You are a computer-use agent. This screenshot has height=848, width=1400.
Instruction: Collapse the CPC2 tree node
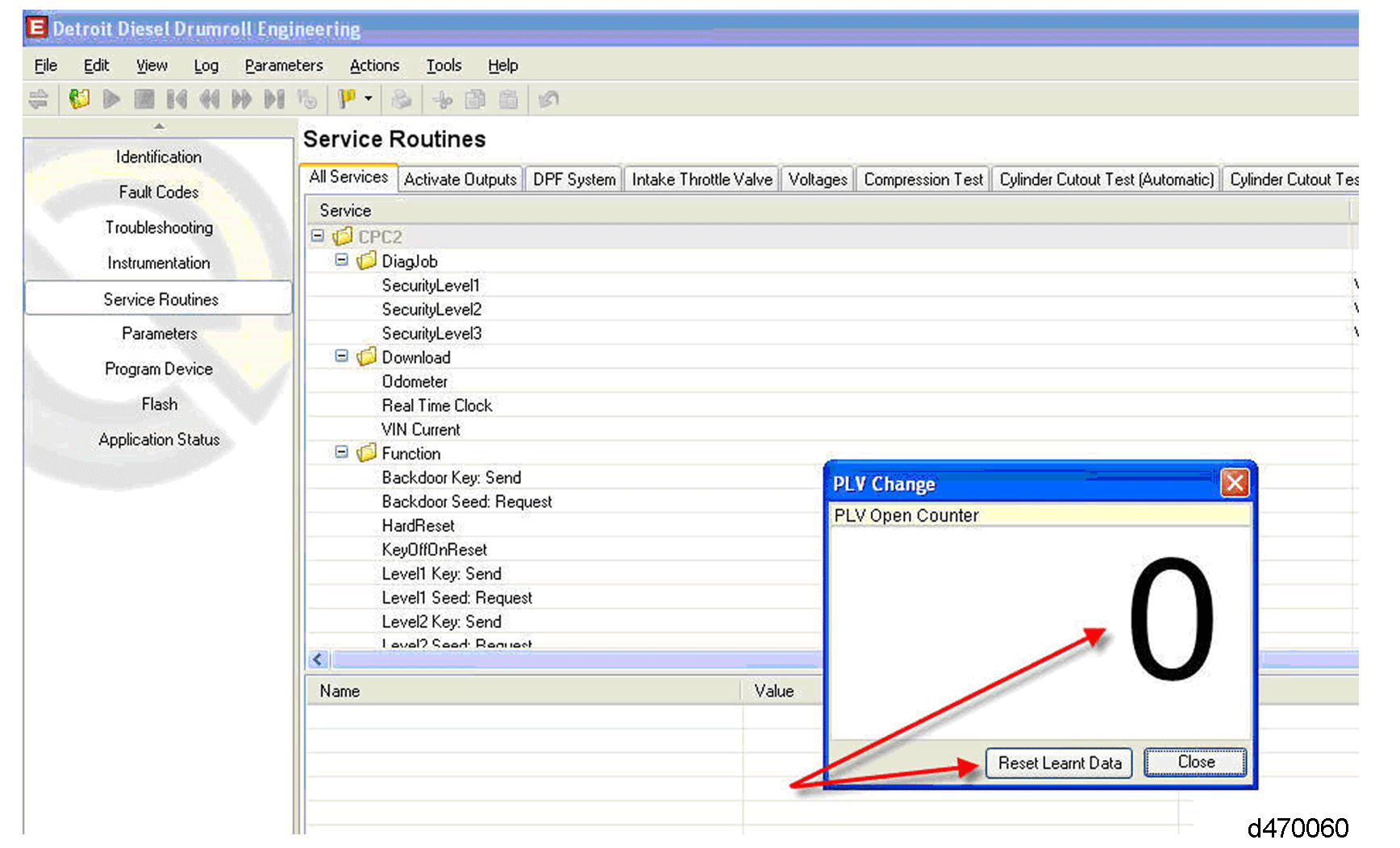(318, 236)
